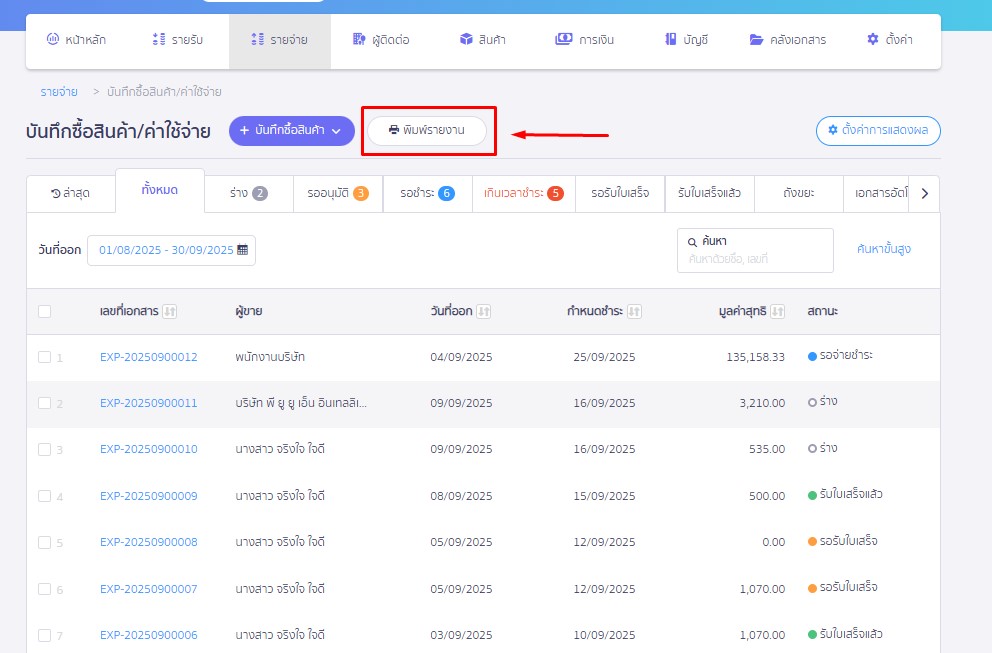Open document EXP-20250900007
This screenshot has width=992, height=653.
(x=149, y=589)
